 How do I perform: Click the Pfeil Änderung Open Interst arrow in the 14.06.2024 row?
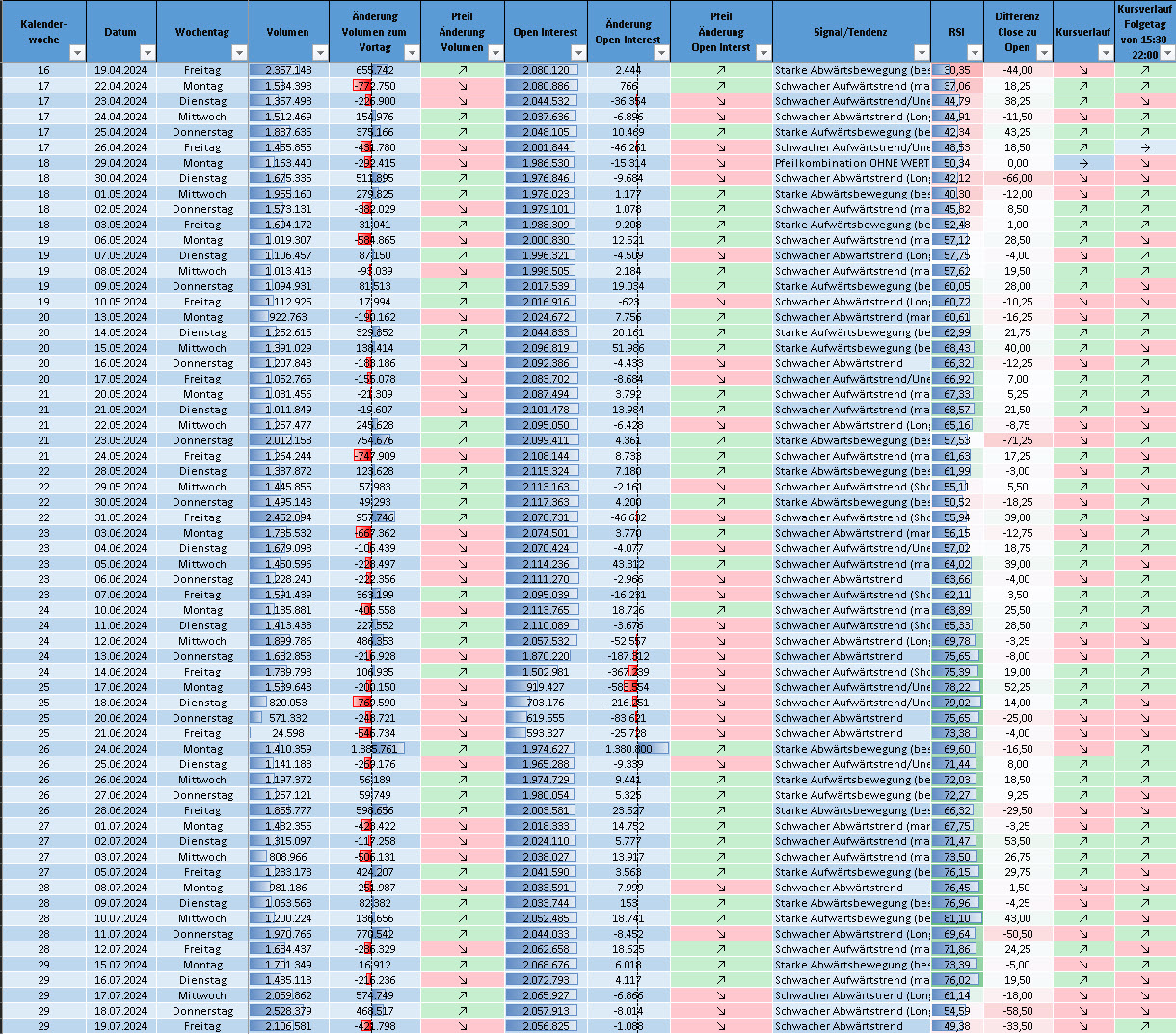pos(721,672)
